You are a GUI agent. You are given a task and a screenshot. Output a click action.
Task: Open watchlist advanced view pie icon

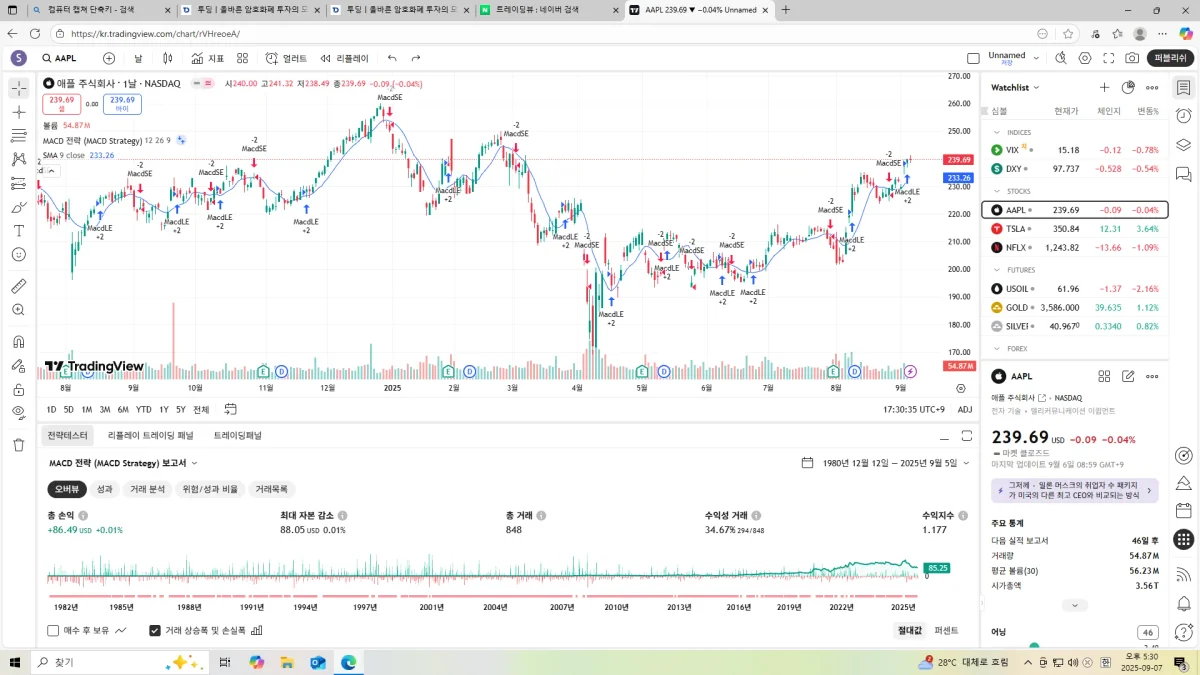(x=1129, y=88)
